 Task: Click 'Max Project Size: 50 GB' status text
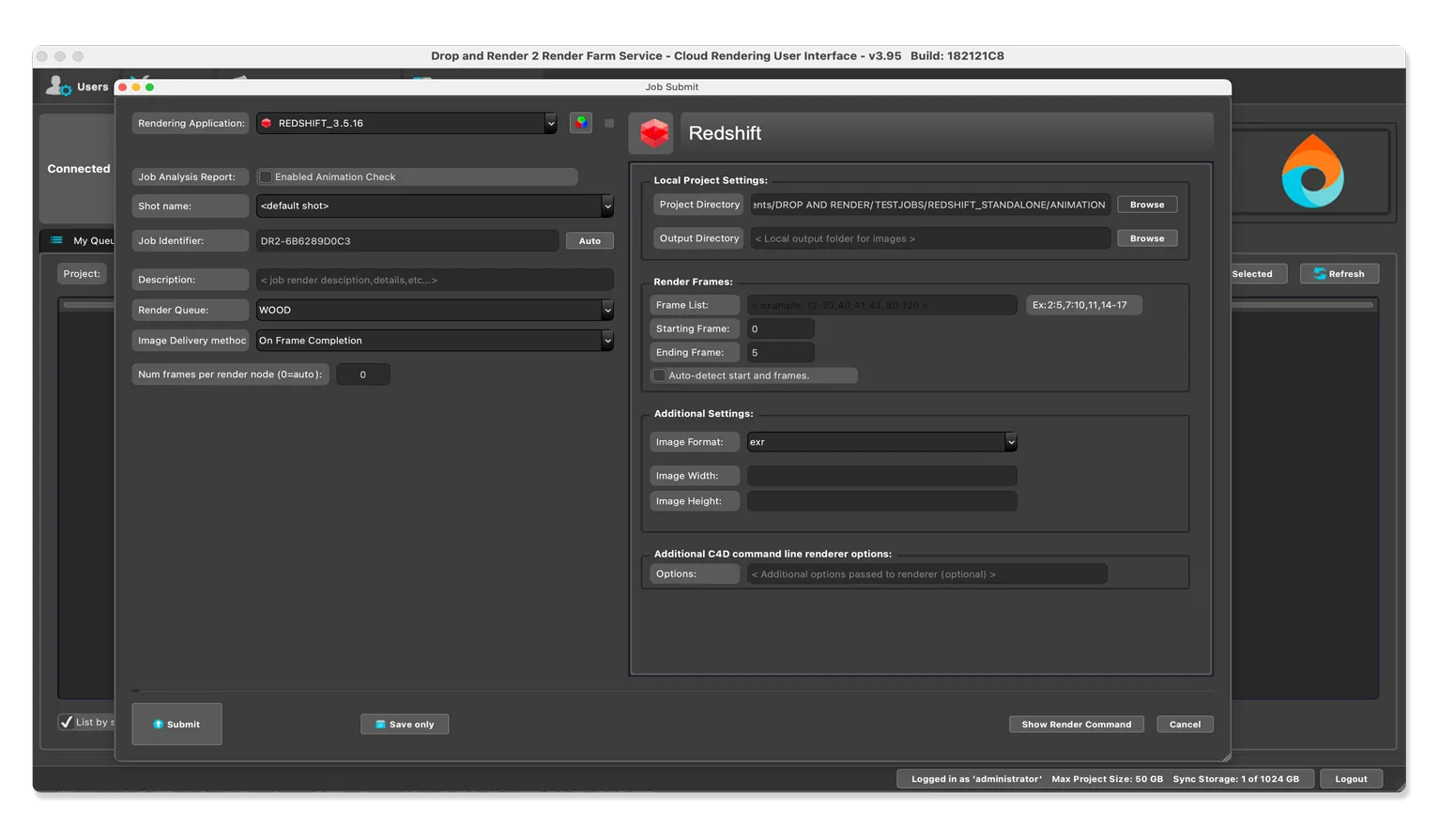tap(1107, 779)
